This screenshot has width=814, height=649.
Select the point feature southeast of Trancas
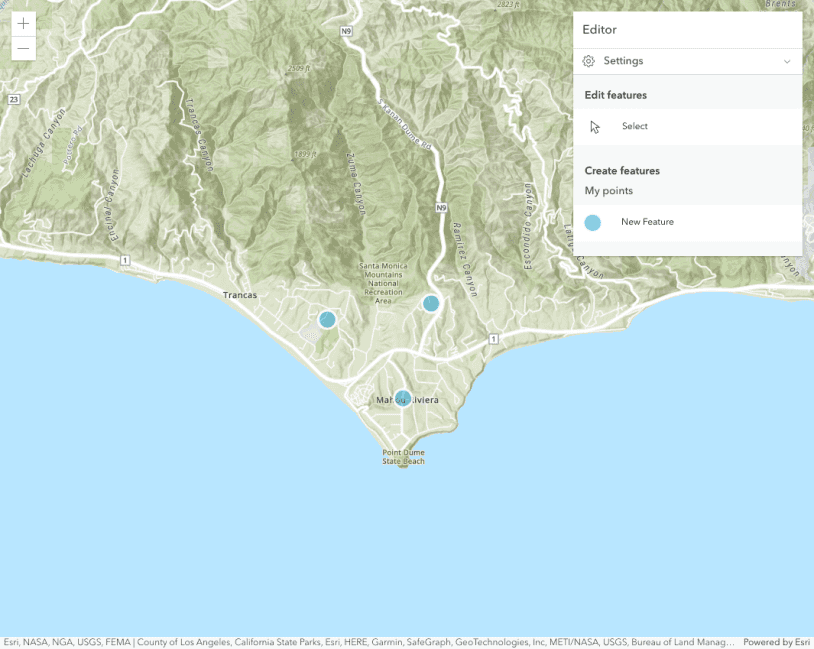pos(327,320)
